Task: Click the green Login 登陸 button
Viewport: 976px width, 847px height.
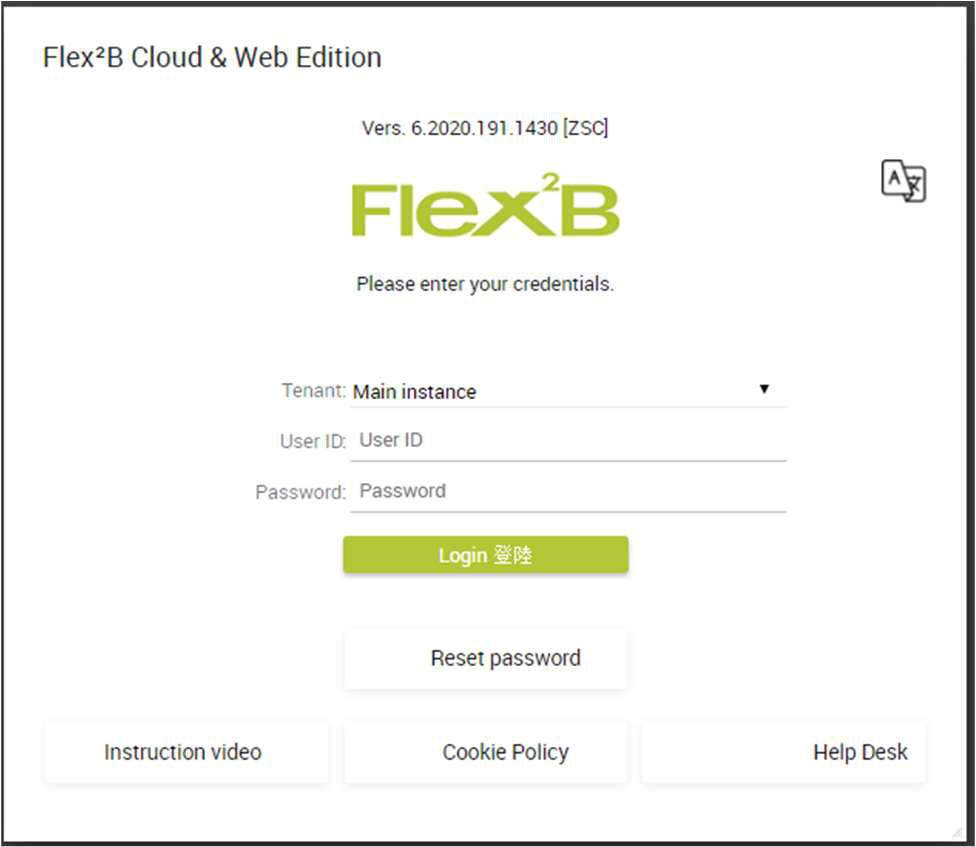Action: (x=486, y=555)
